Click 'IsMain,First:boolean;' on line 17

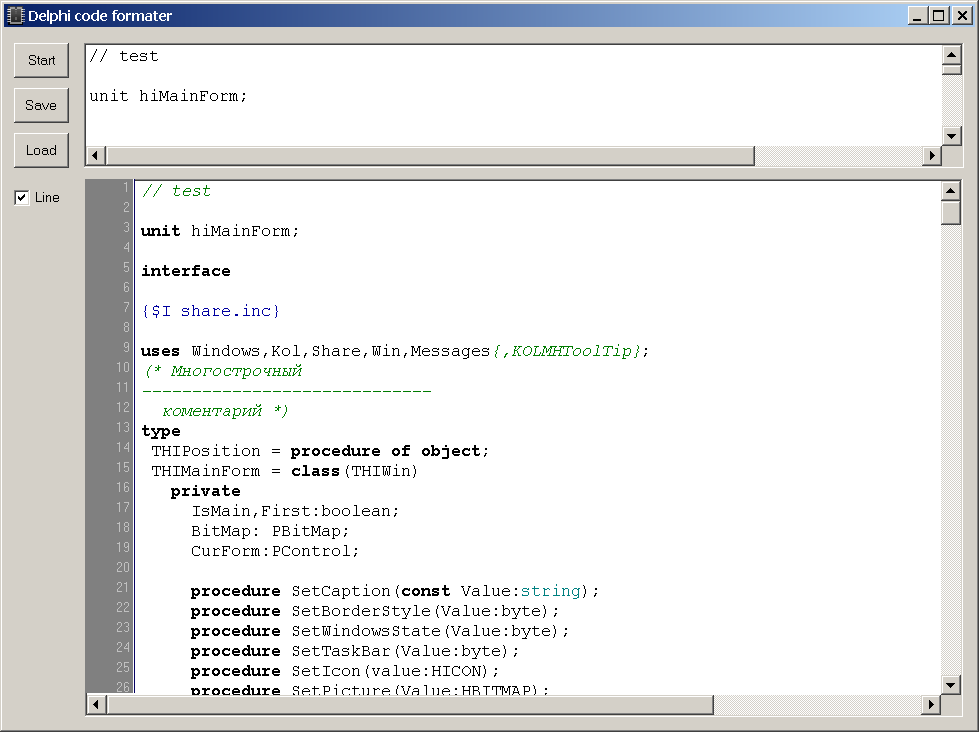tap(295, 511)
